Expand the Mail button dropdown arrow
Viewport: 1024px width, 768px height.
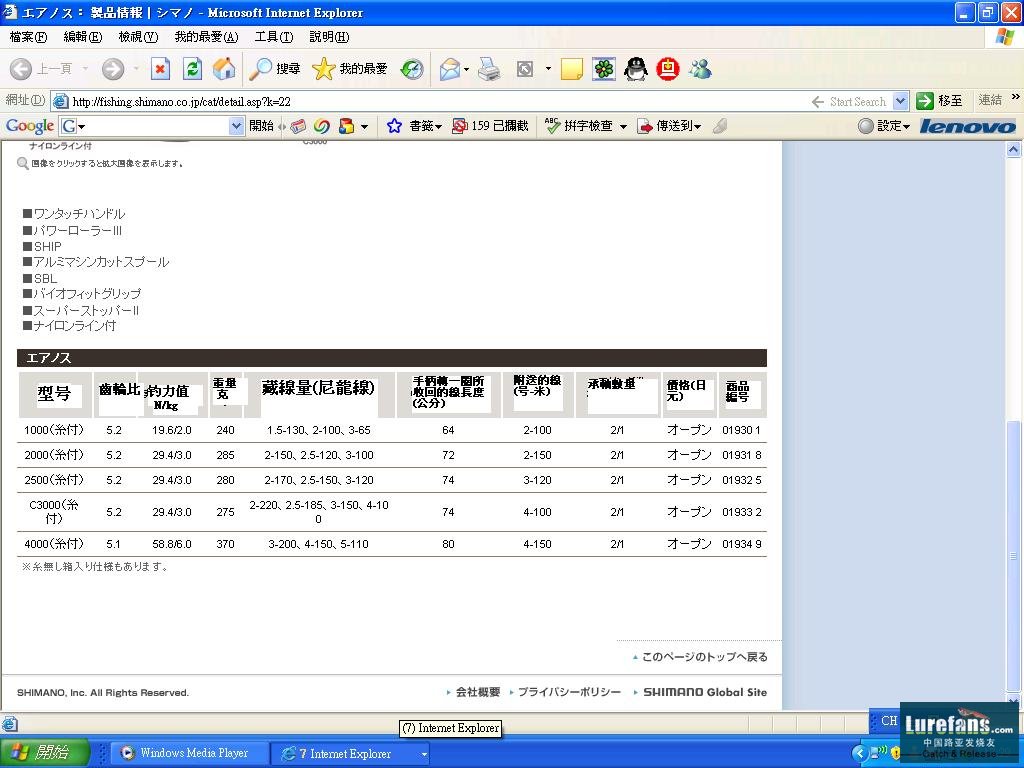[466, 69]
